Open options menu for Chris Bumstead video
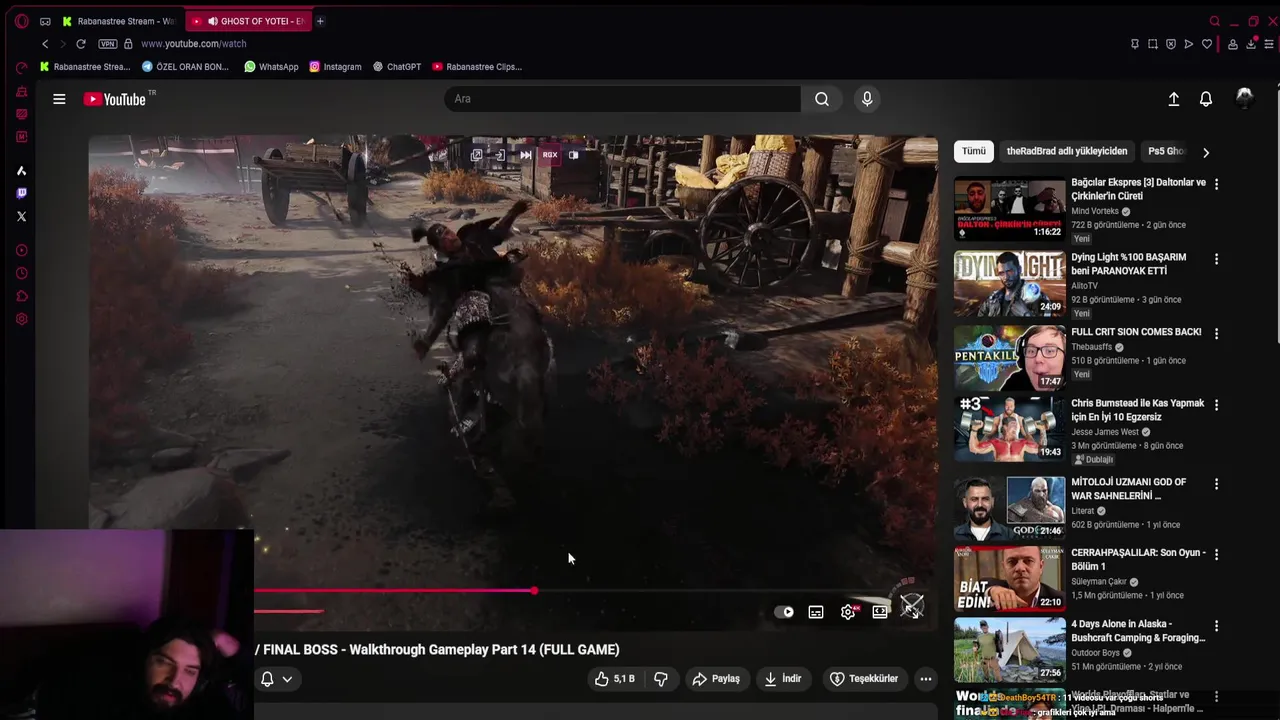This screenshot has height=720, width=1280. coord(1216,405)
